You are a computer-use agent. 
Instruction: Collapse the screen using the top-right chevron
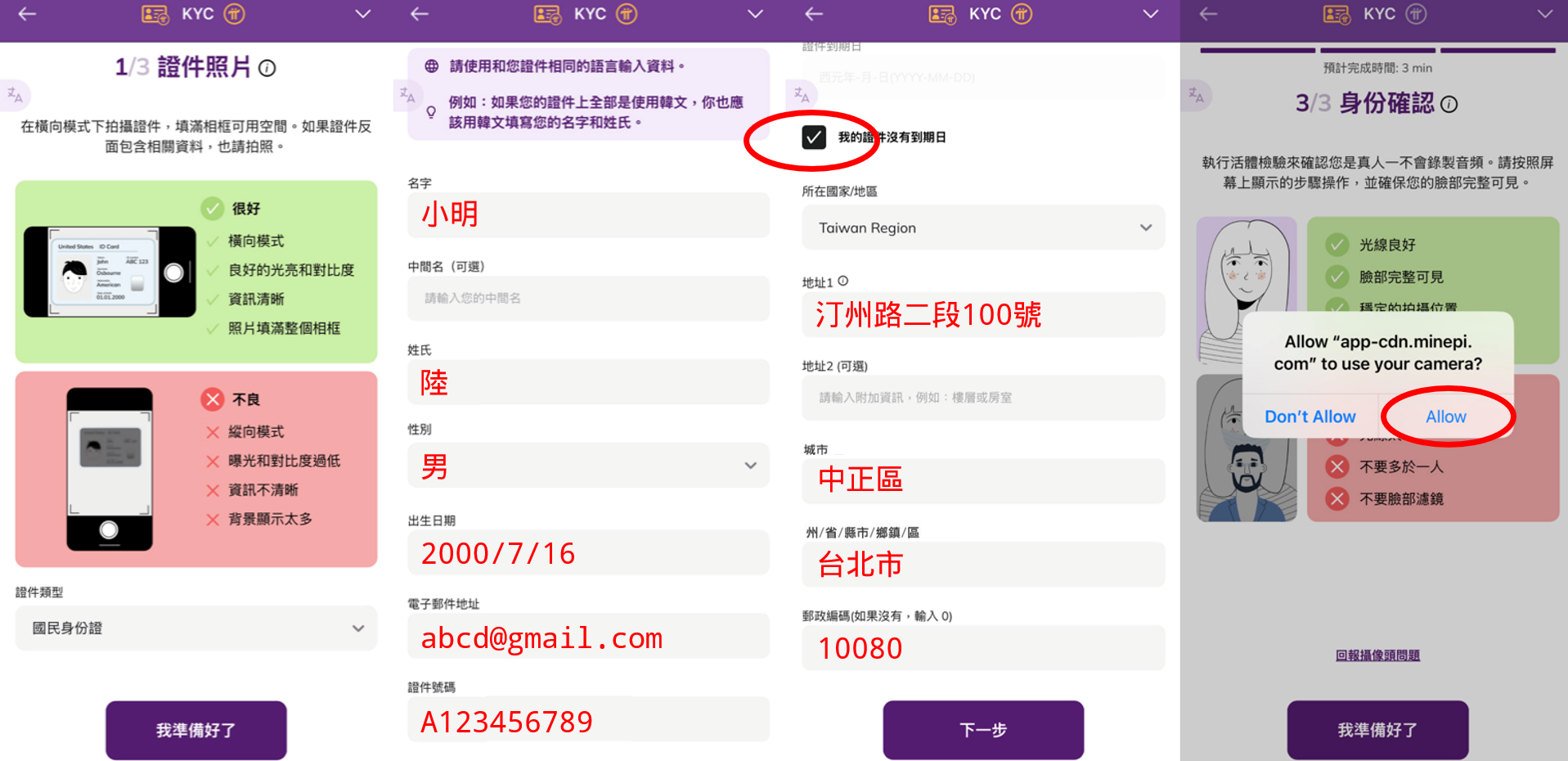(x=1545, y=14)
